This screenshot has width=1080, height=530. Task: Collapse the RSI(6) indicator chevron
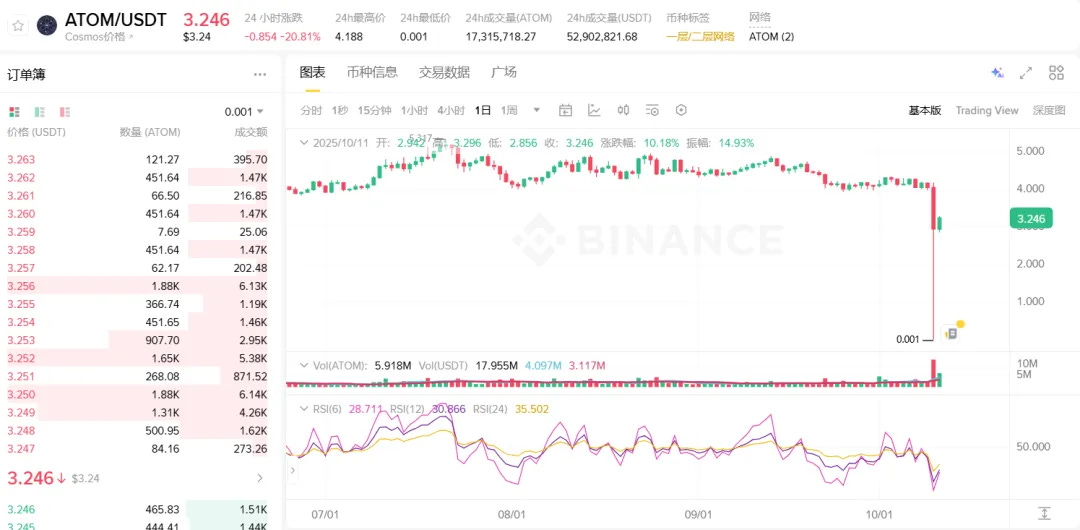pyautogui.click(x=304, y=409)
